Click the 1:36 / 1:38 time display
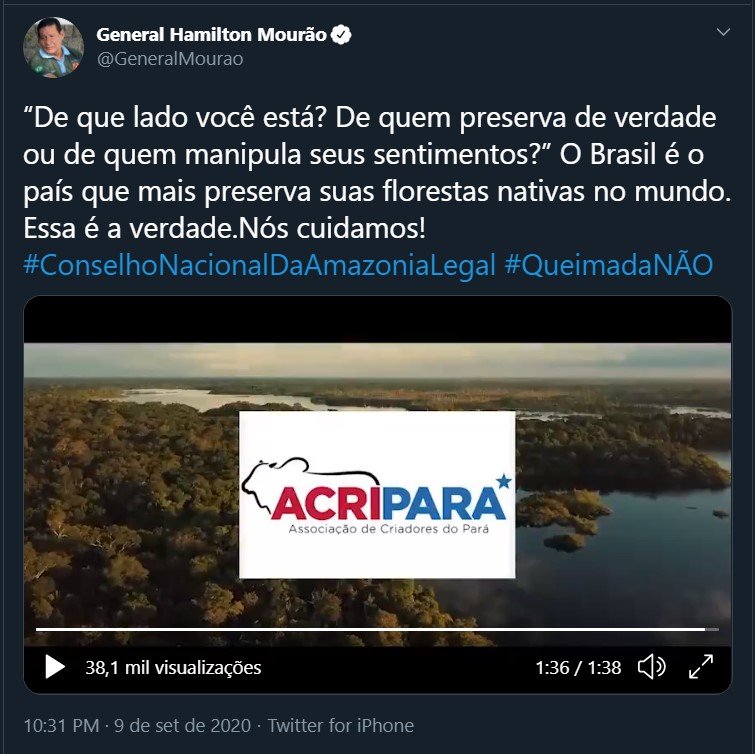Image resolution: width=755 pixels, height=754 pixels. point(578,667)
